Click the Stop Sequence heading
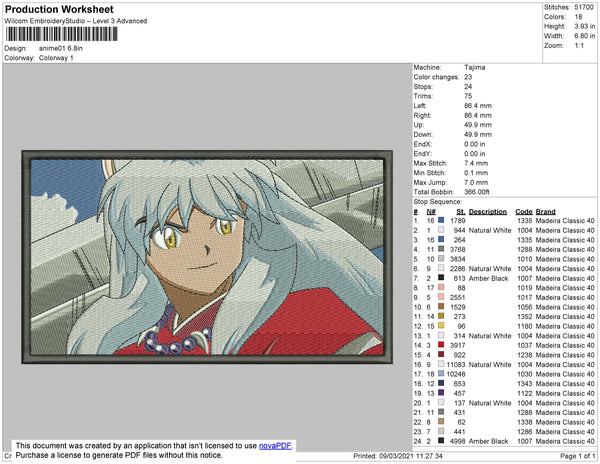The height and width of the screenshot is (464, 600). point(437,202)
